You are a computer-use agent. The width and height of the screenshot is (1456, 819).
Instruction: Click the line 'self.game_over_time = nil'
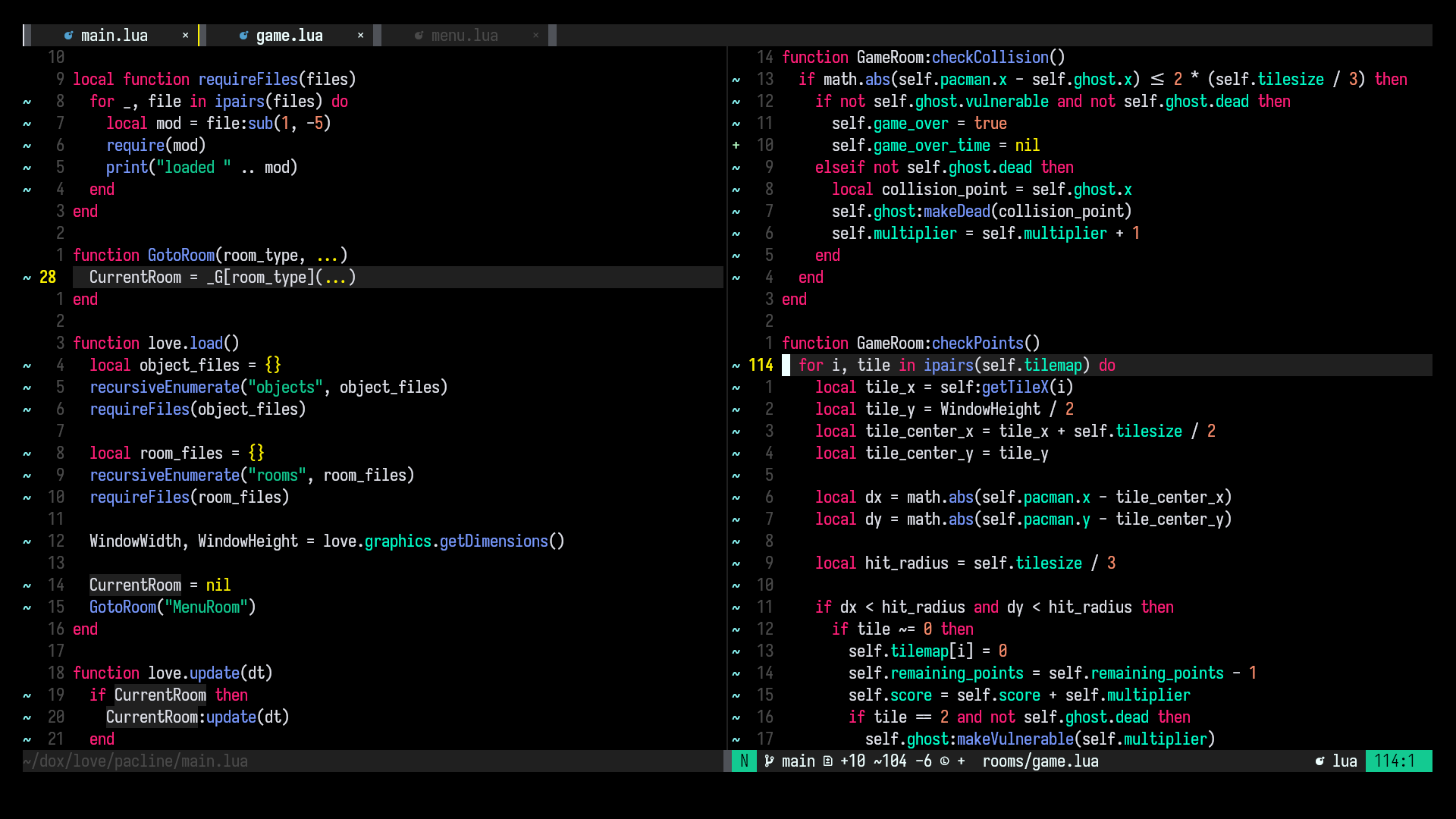click(937, 146)
